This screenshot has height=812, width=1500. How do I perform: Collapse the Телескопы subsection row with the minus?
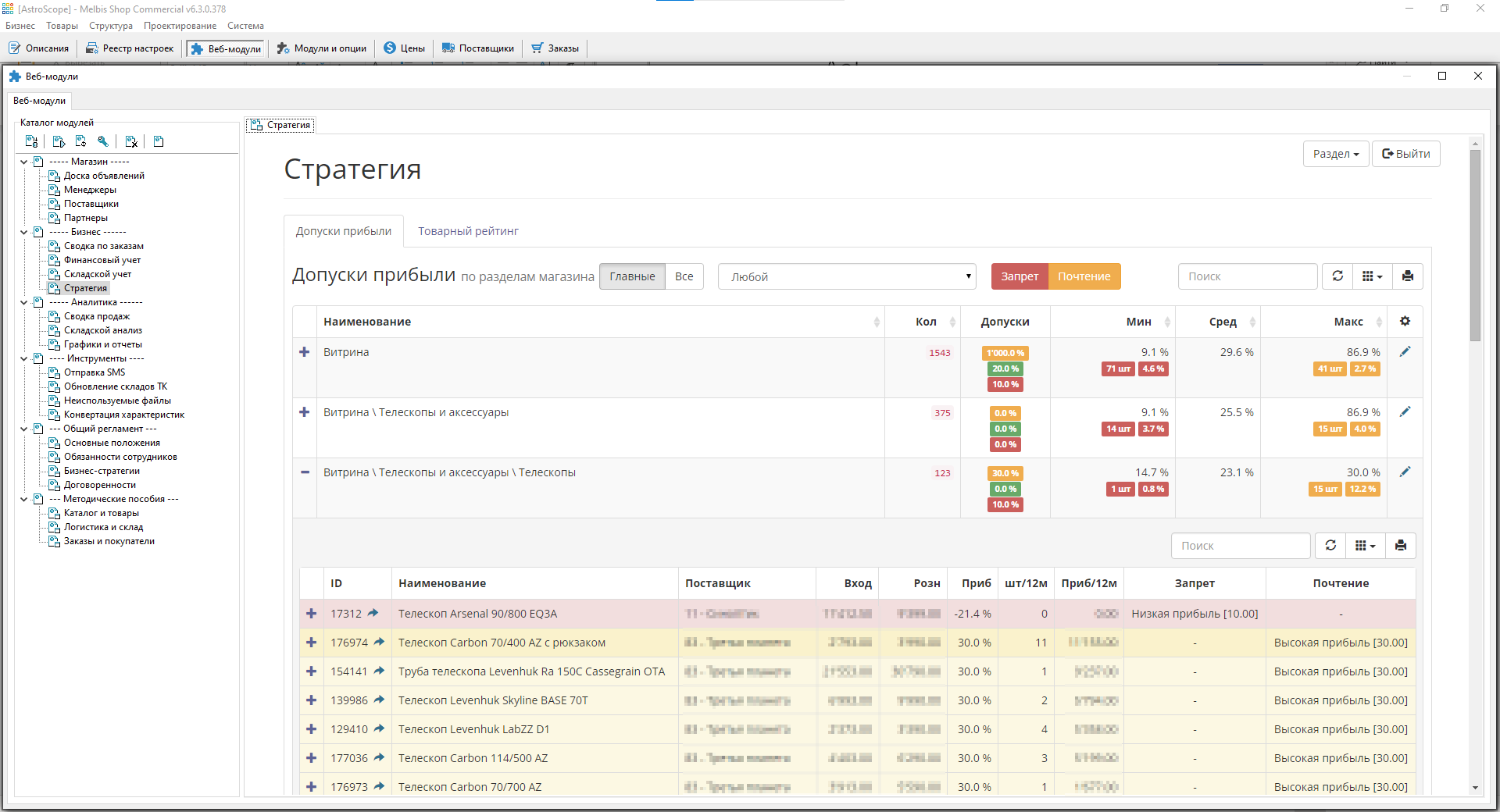coord(305,472)
